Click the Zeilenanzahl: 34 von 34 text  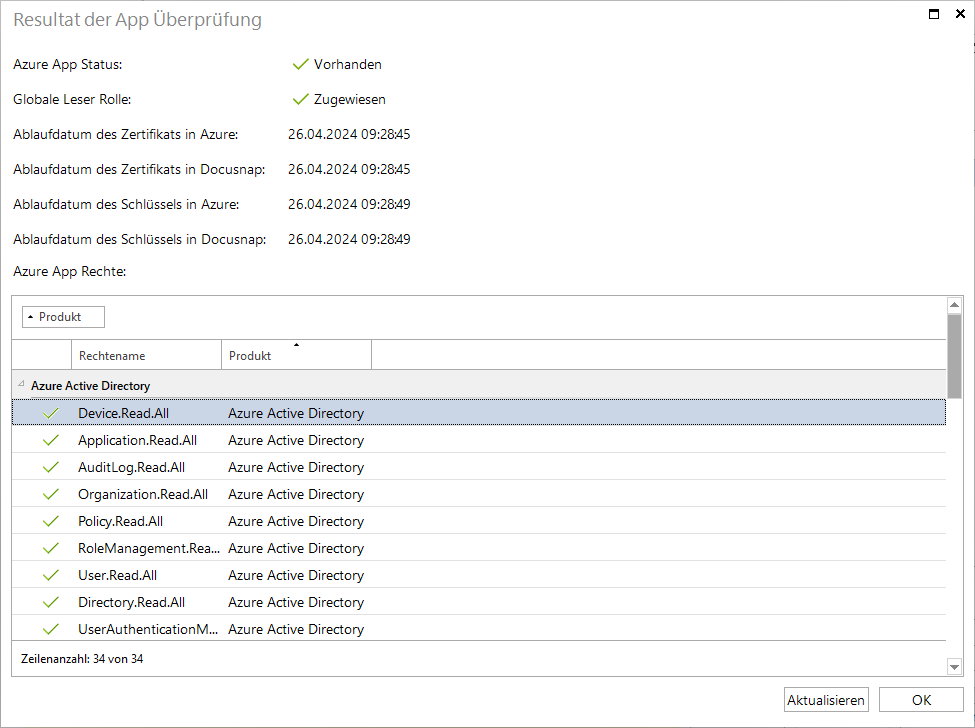click(x=82, y=658)
